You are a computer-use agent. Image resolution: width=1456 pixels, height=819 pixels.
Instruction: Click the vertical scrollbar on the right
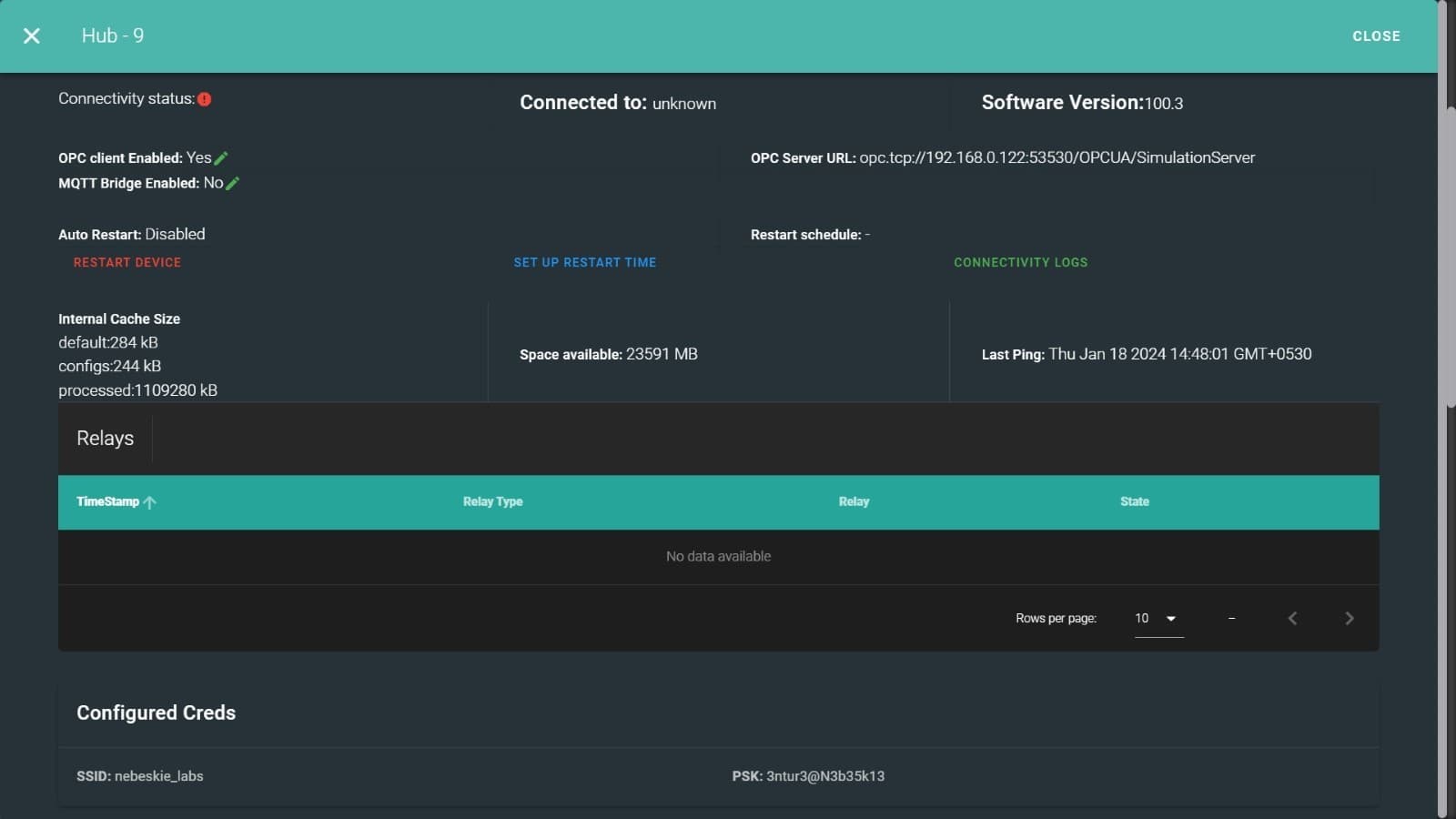coord(1449,255)
